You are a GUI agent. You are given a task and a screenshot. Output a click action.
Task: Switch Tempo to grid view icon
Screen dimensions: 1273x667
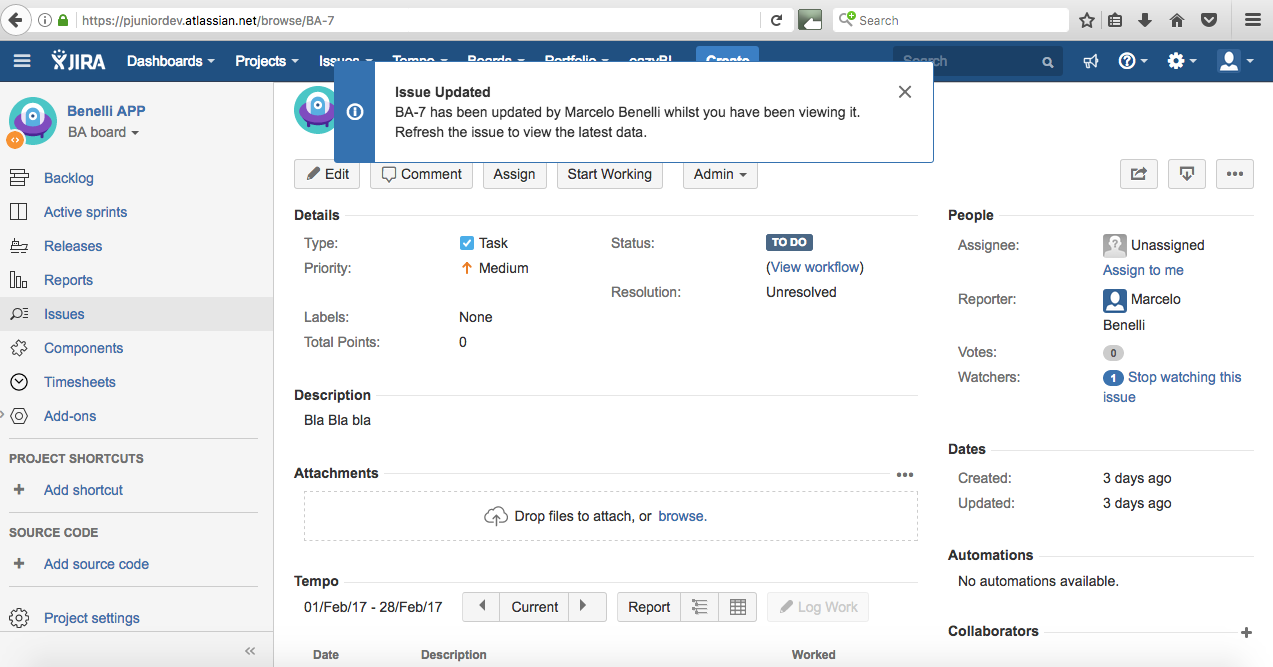pos(738,607)
